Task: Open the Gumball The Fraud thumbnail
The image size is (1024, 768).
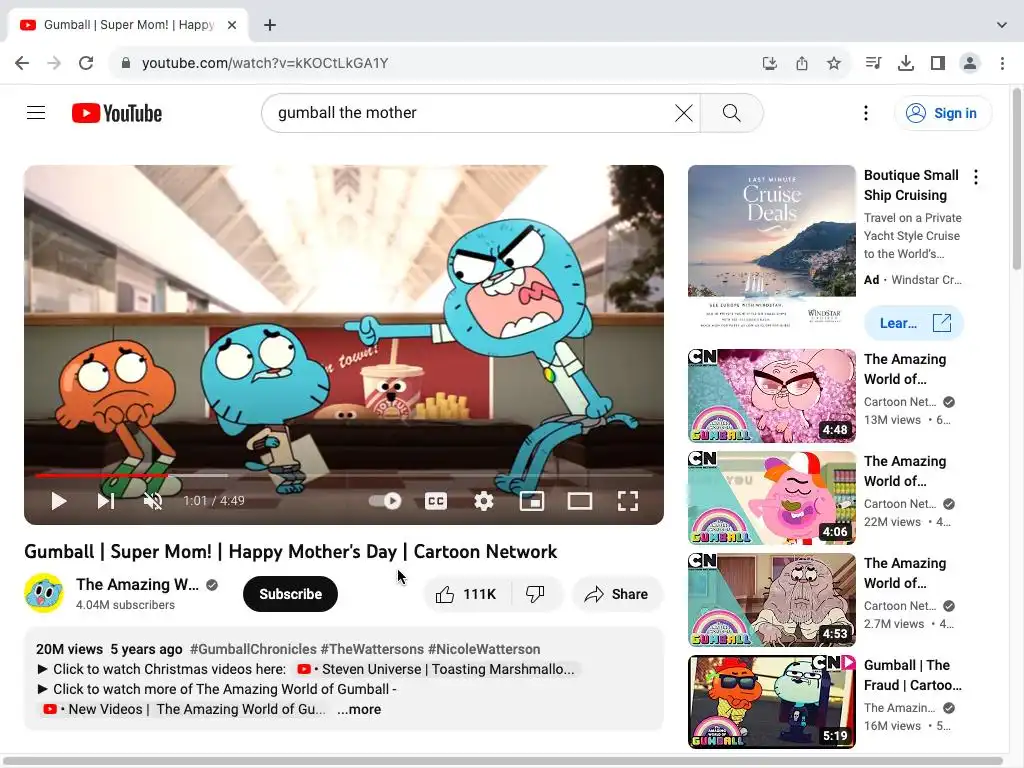Action: tap(772, 701)
